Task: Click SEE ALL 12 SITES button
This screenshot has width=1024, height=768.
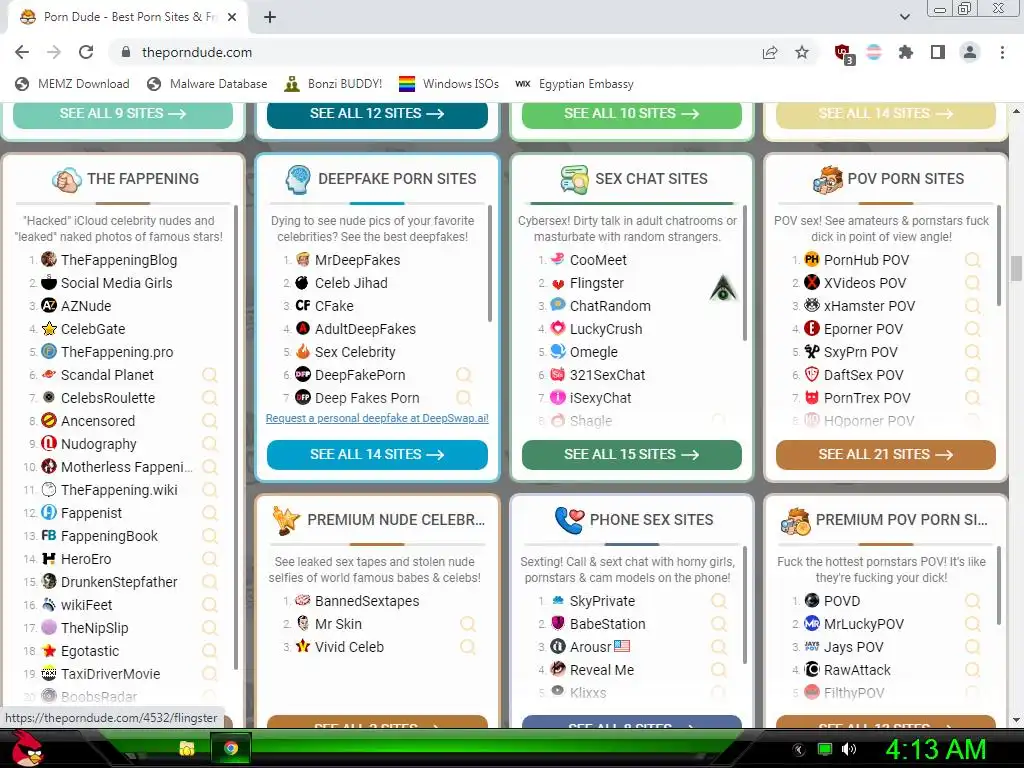Action: (377, 114)
